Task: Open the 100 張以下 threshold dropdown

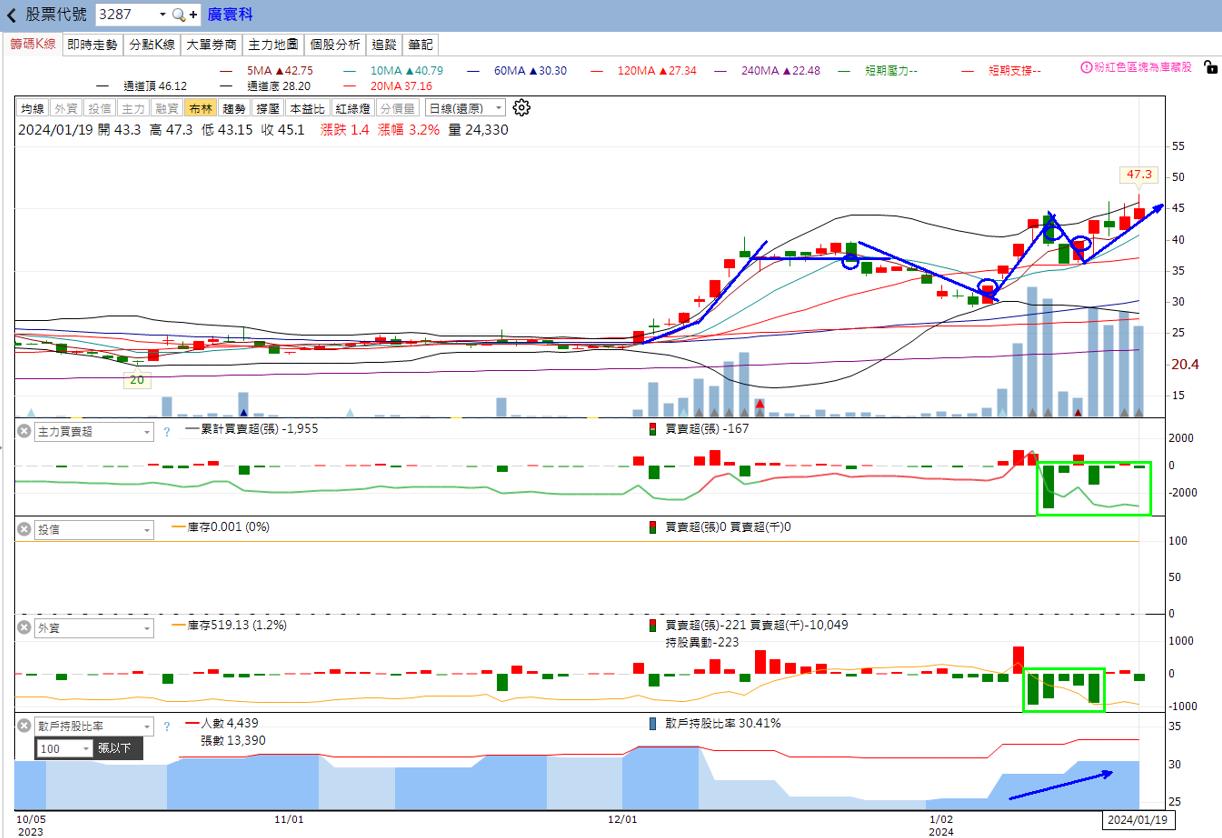Action: [x=86, y=748]
